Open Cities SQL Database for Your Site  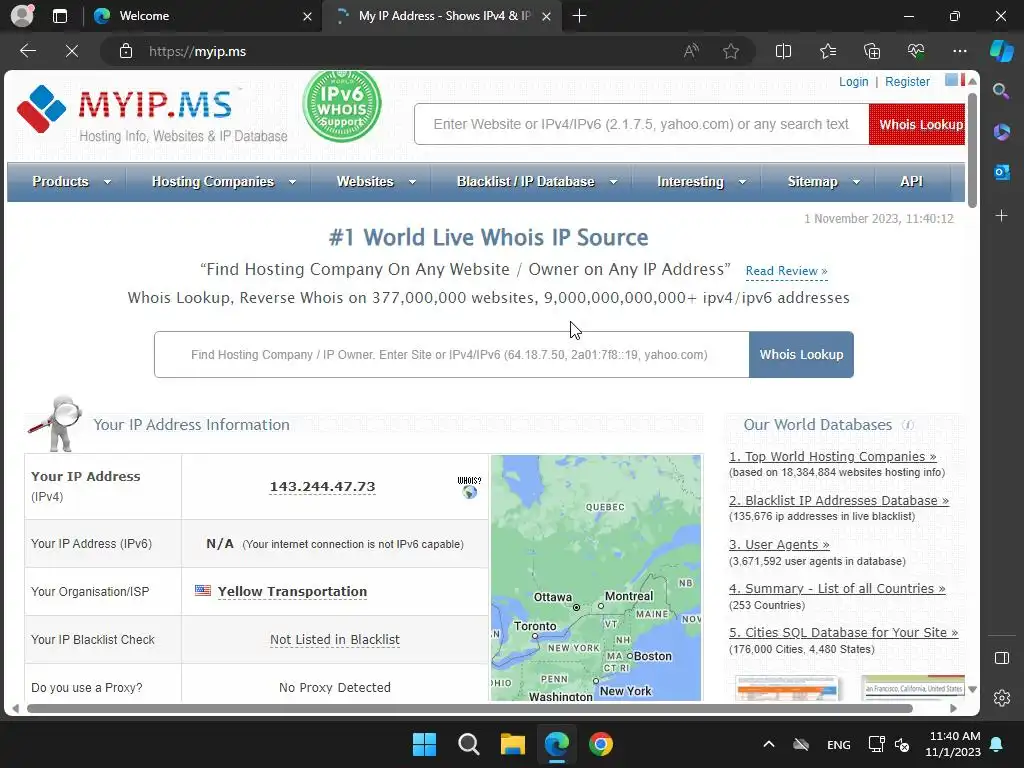click(844, 632)
